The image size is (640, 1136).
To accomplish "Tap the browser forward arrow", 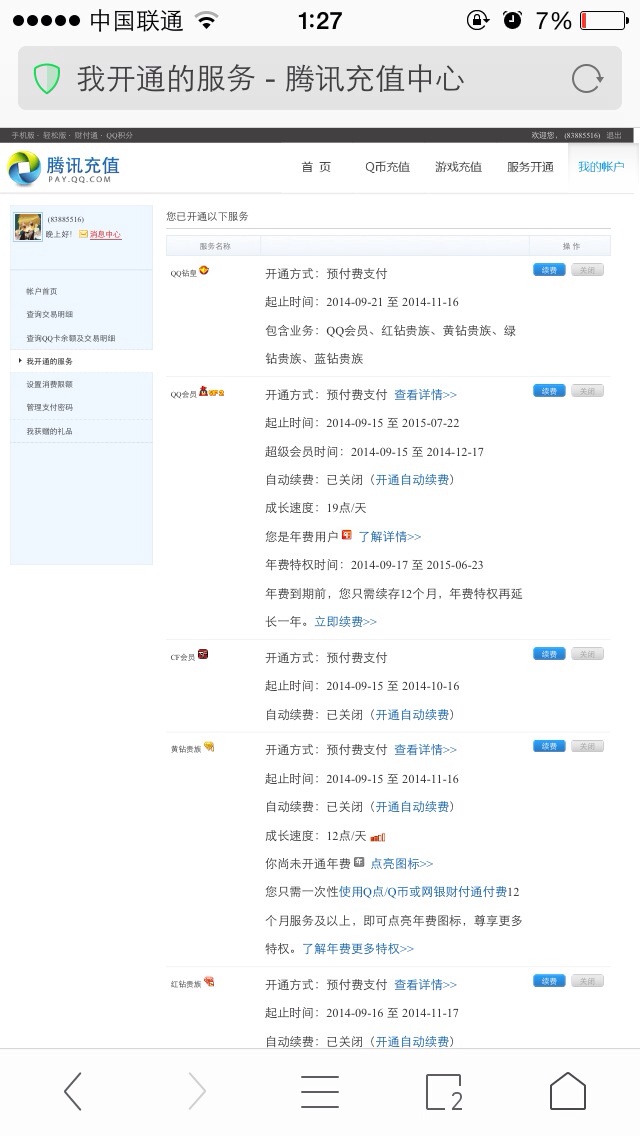I will [x=196, y=1091].
